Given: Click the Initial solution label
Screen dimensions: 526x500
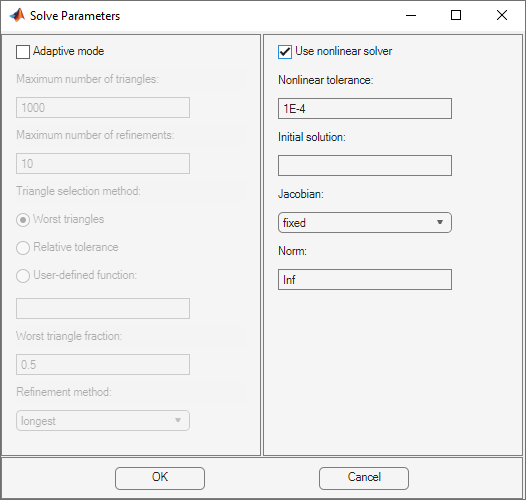Looking at the screenshot, I should [312, 137].
